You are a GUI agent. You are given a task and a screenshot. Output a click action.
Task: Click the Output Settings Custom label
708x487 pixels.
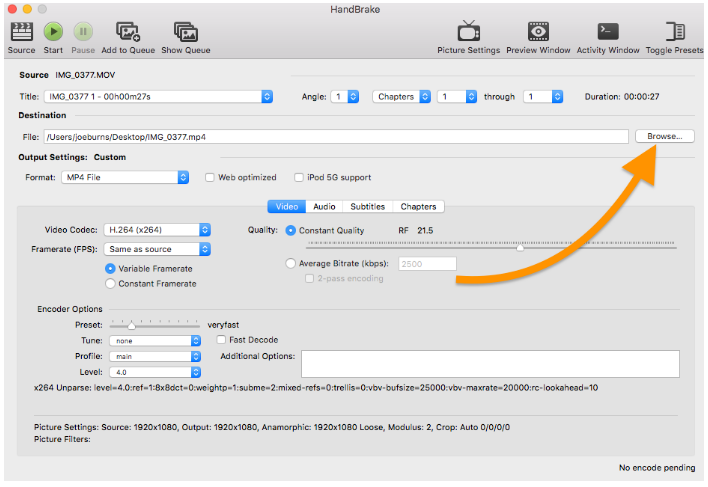pos(72,157)
